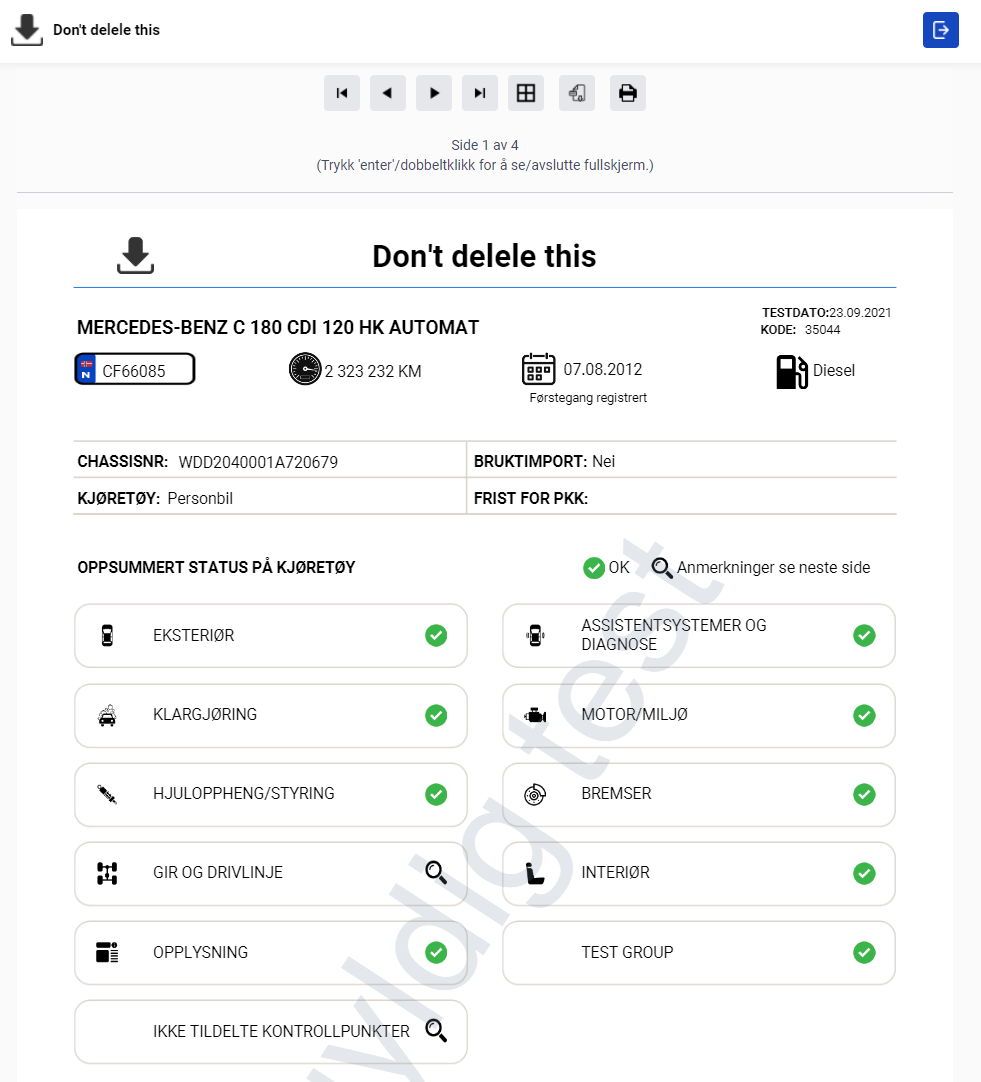Click the document rotate icon in toolbar
The image size is (981, 1082).
577,93
